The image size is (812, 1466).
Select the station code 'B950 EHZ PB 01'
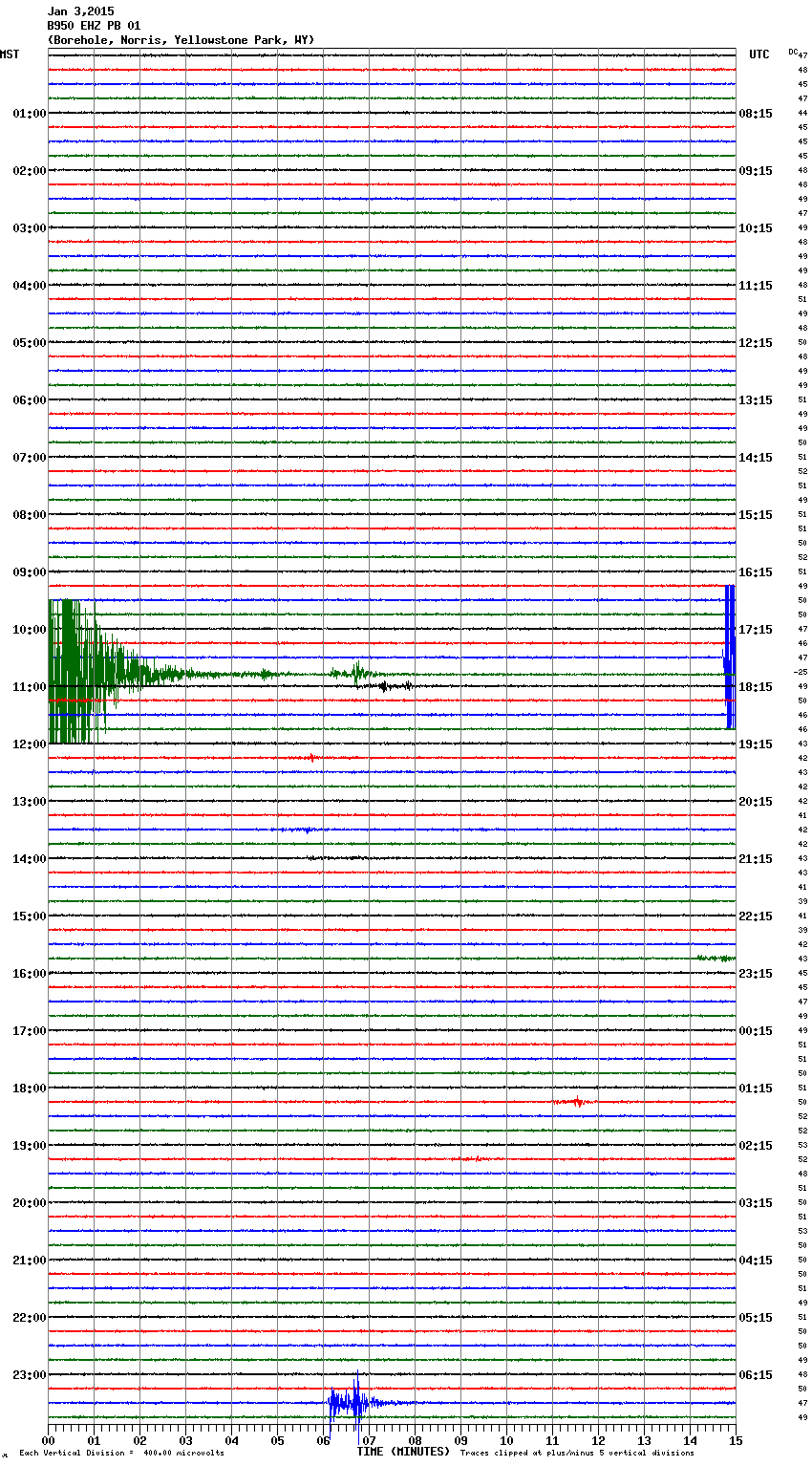94,26
